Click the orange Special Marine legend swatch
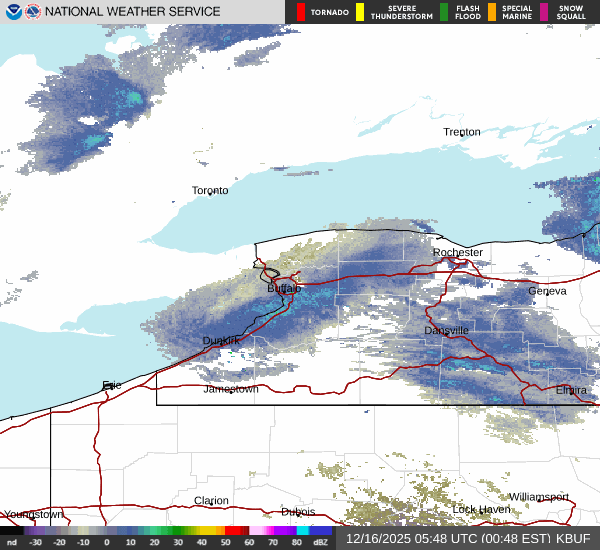Screen dimensions: 600x550 492,12
